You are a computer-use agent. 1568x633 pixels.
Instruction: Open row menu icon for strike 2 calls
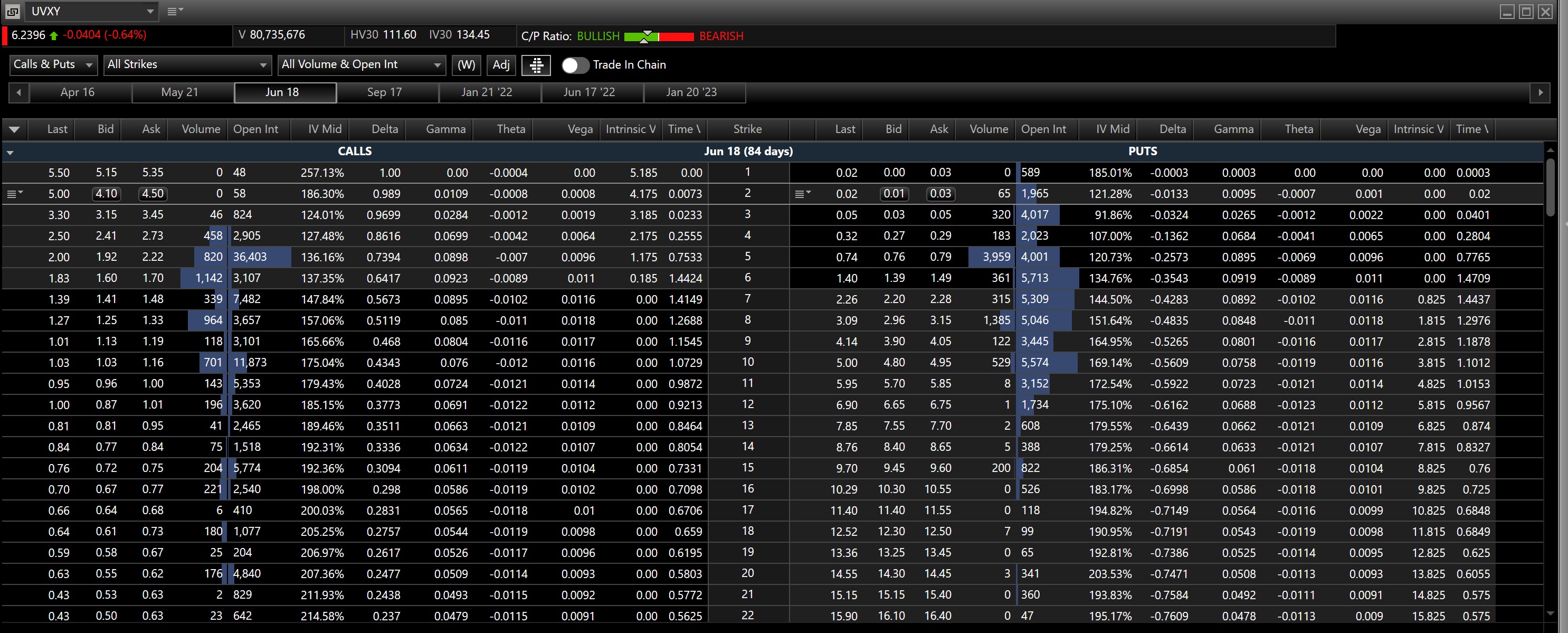click(15, 194)
